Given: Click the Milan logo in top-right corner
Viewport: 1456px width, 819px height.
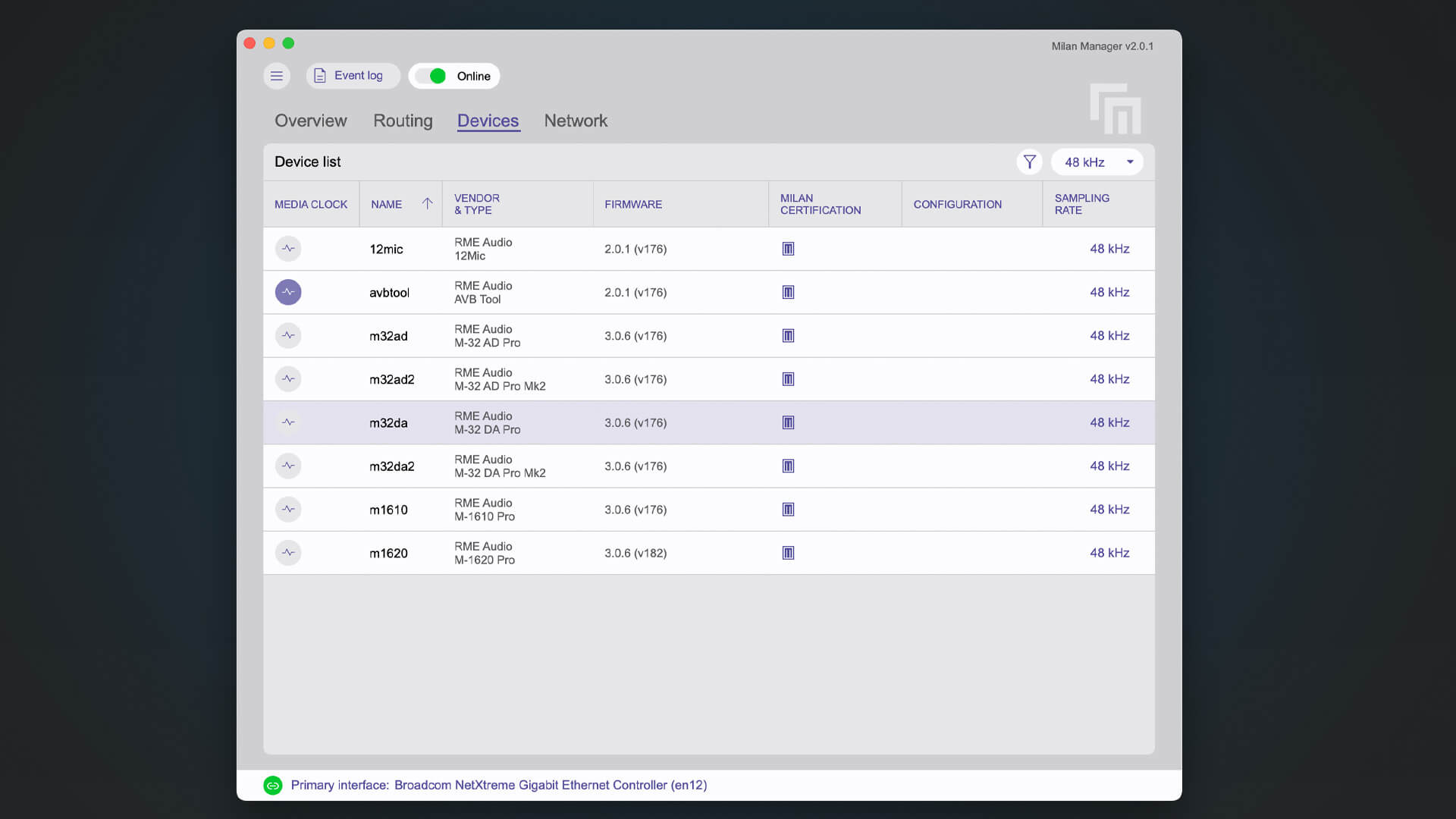Looking at the screenshot, I should click(x=1115, y=108).
